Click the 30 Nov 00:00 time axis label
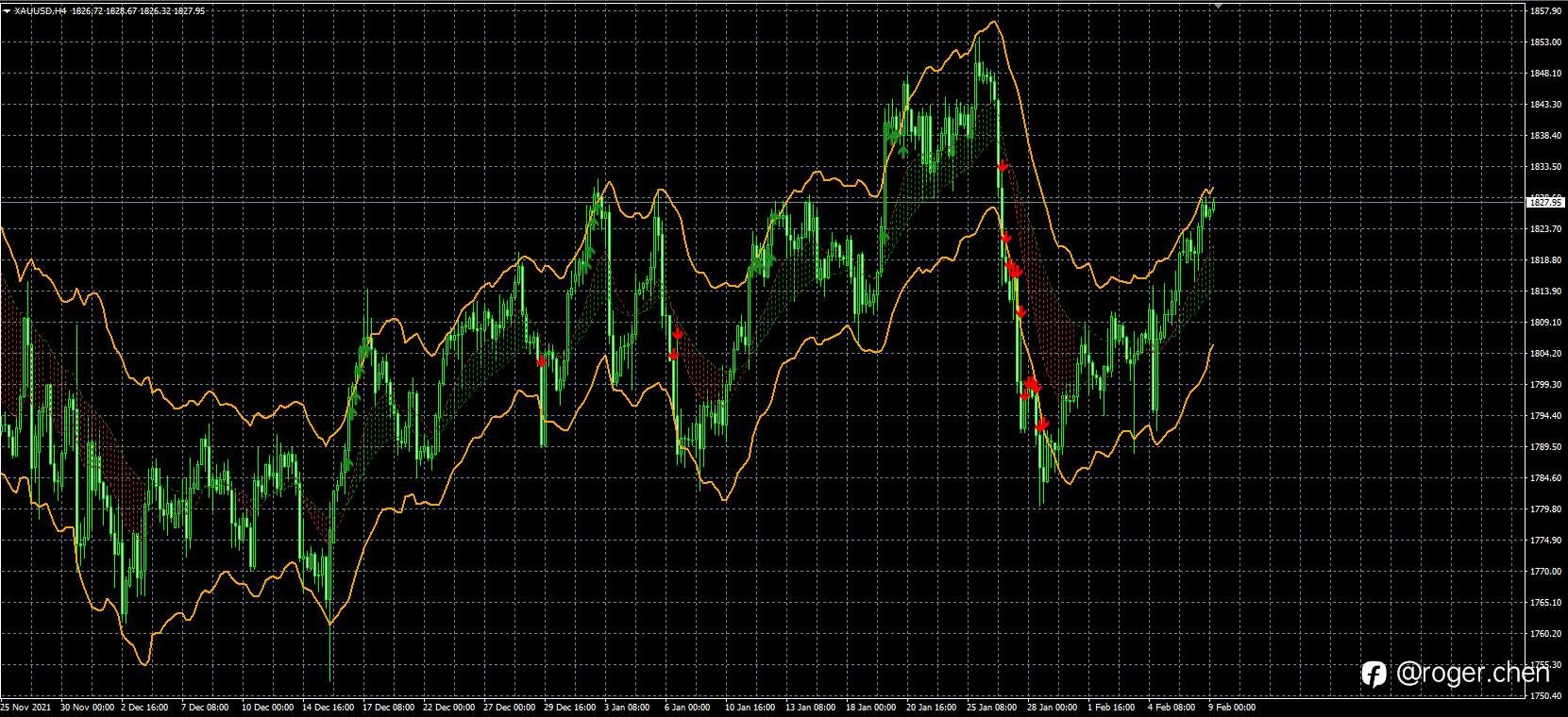 [x=87, y=707]
